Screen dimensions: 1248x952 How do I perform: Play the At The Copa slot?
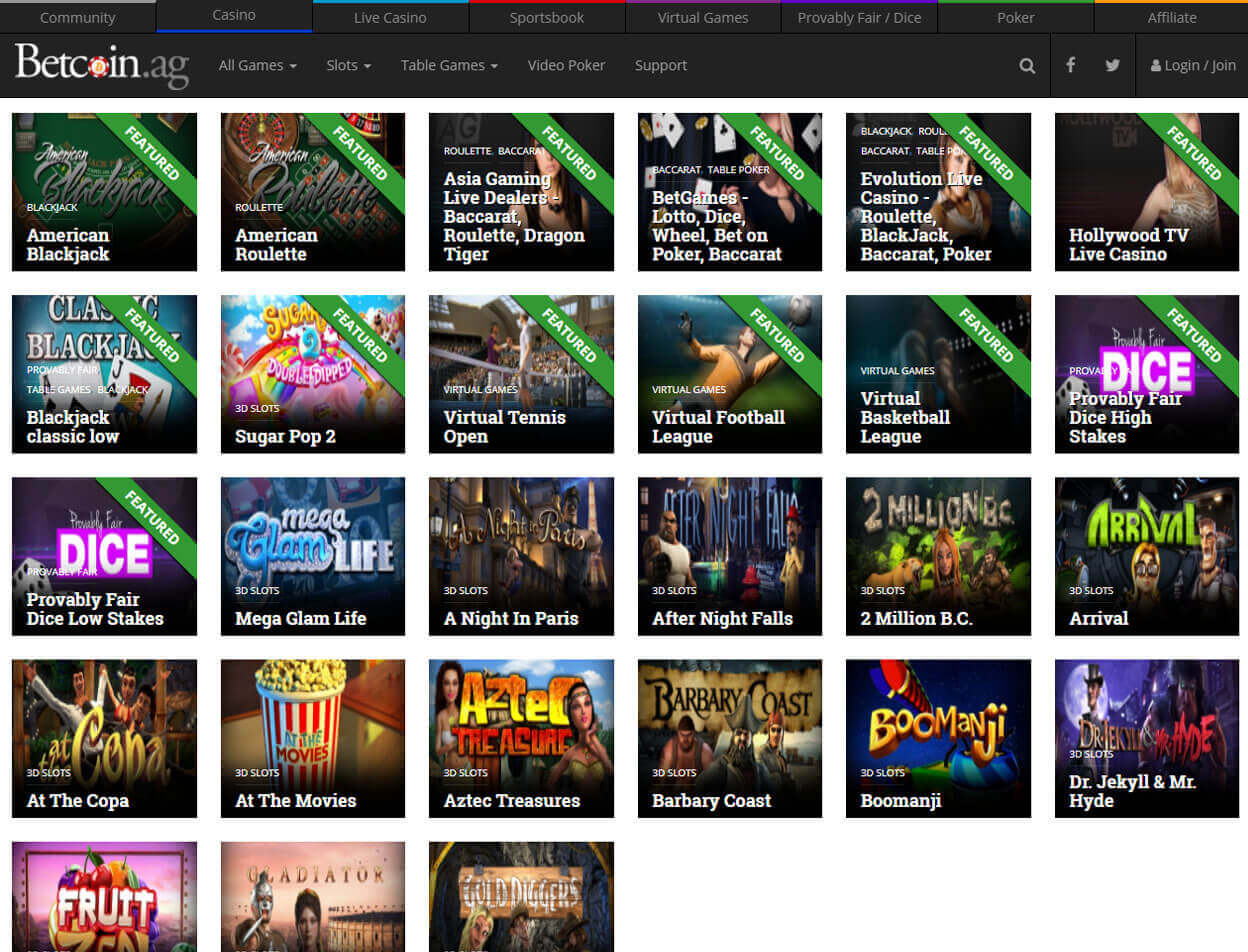pyautogui.click(x=104, y=738)
